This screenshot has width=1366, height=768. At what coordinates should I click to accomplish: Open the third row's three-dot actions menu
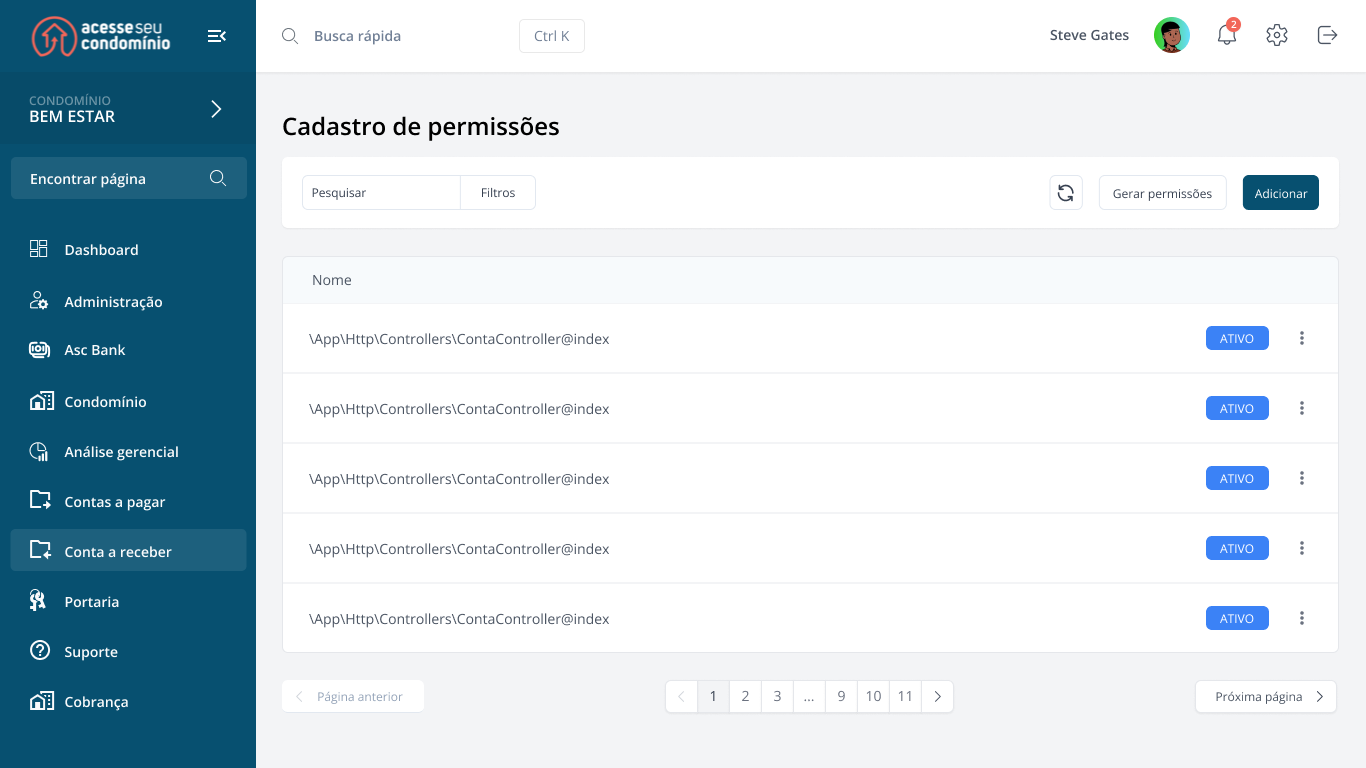click(x=1302, y=478)
